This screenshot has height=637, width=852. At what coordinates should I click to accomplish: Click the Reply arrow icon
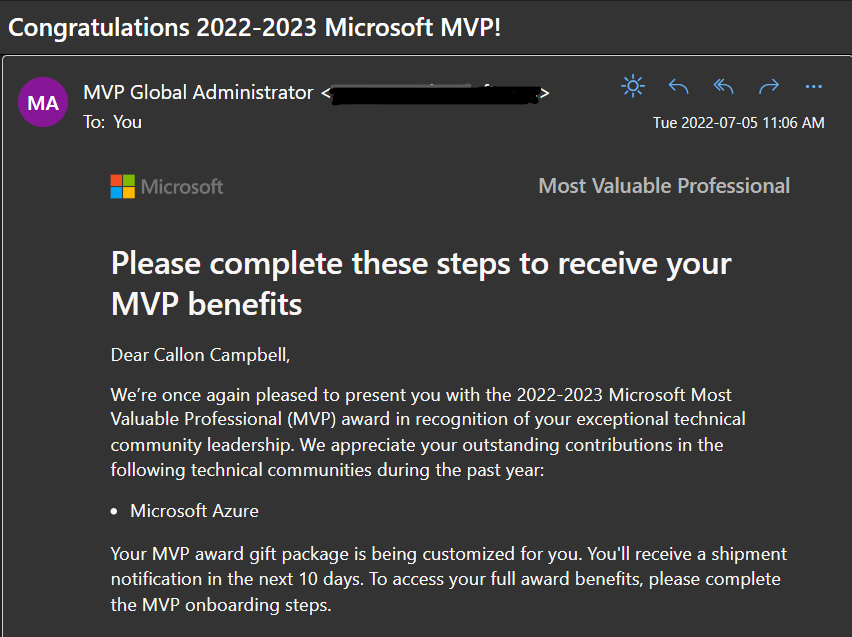678,87
